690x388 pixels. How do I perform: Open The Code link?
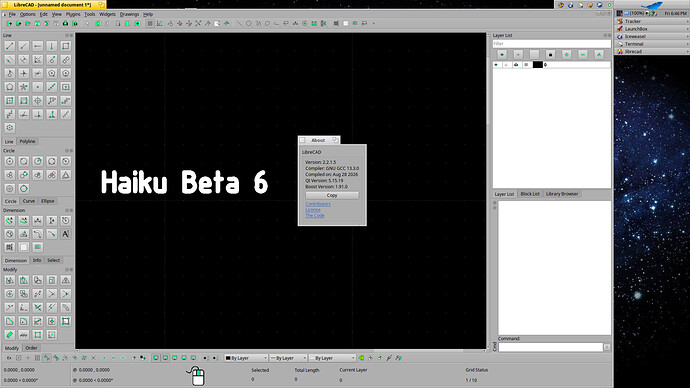(315, 216)
